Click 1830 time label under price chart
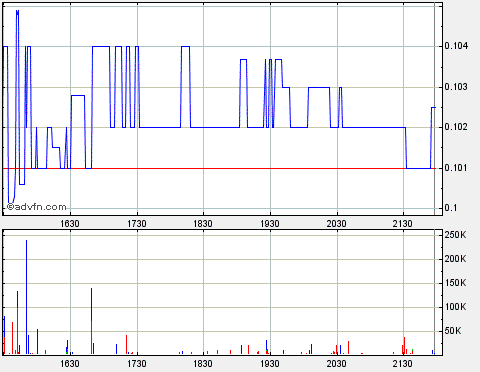Screen dimensions: 480x372 pos(203,223)
